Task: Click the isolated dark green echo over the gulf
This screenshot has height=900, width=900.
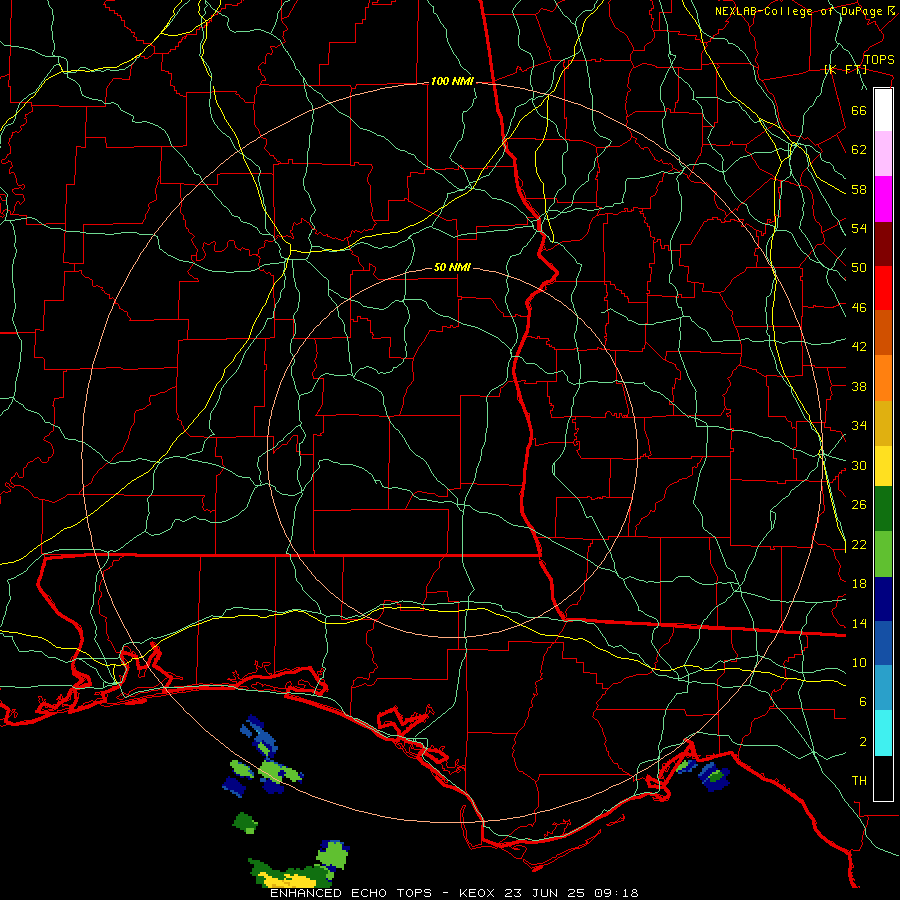Action: [x=245, y=823]
